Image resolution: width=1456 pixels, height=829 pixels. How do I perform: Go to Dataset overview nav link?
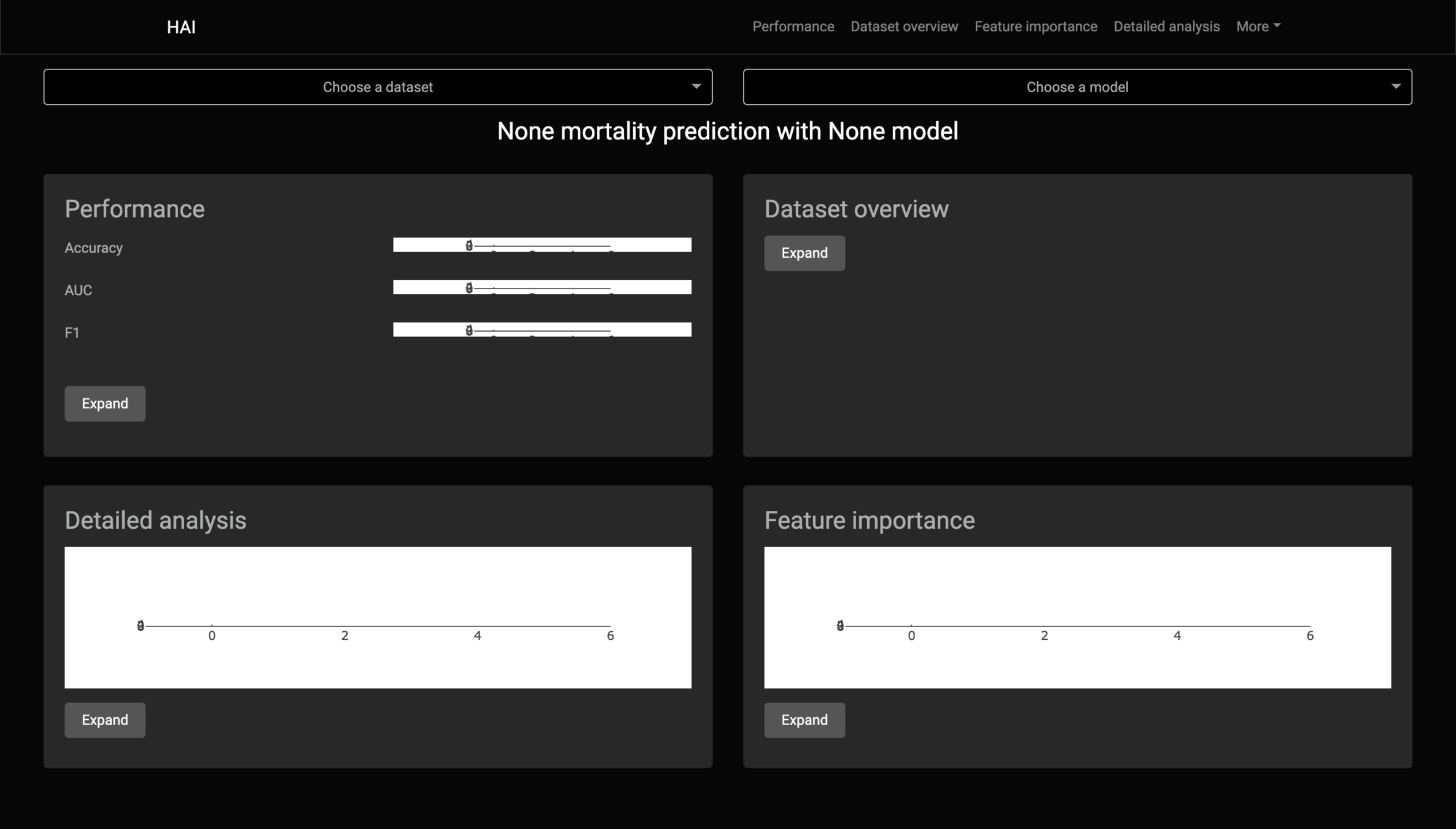click(904, 26)
